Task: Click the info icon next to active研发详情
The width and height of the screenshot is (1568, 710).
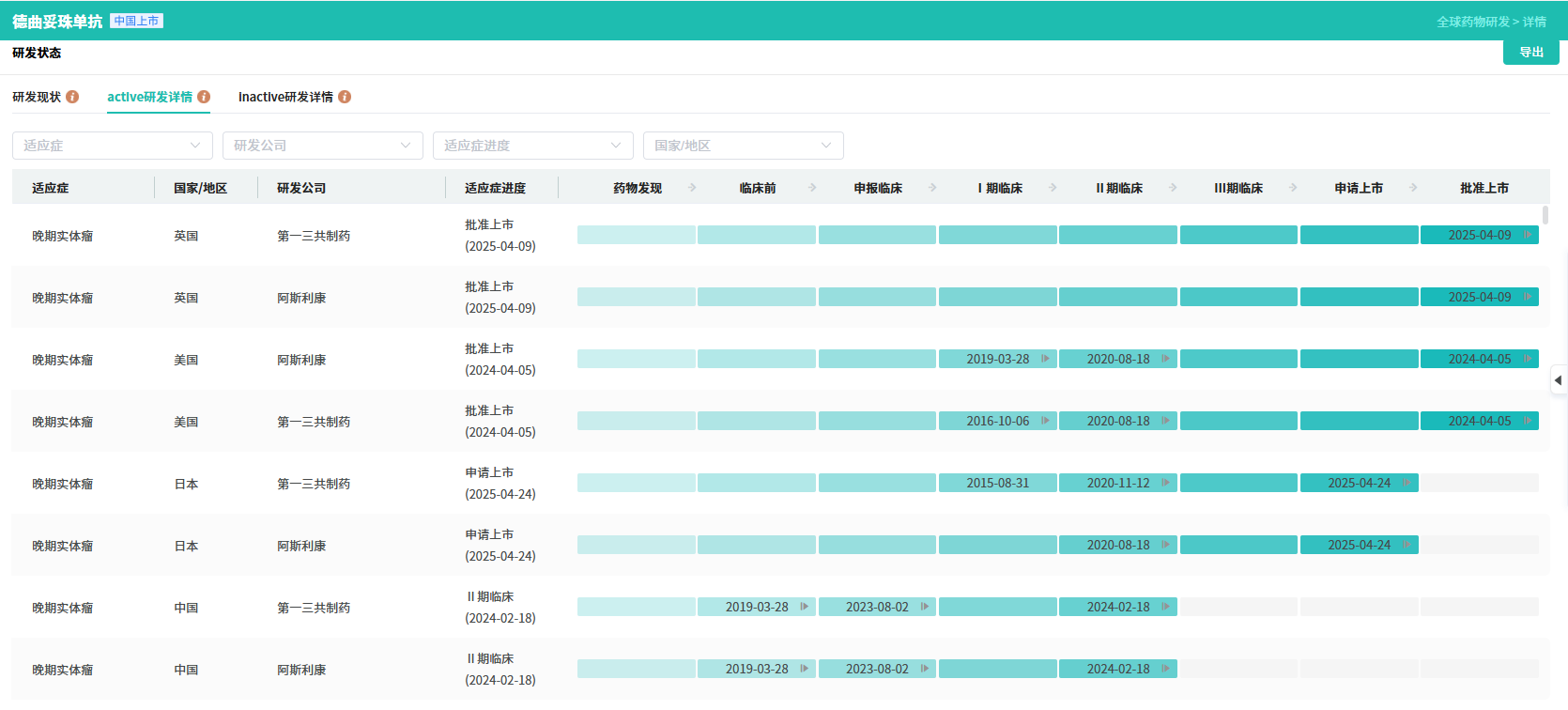Action: pos(204,97)
